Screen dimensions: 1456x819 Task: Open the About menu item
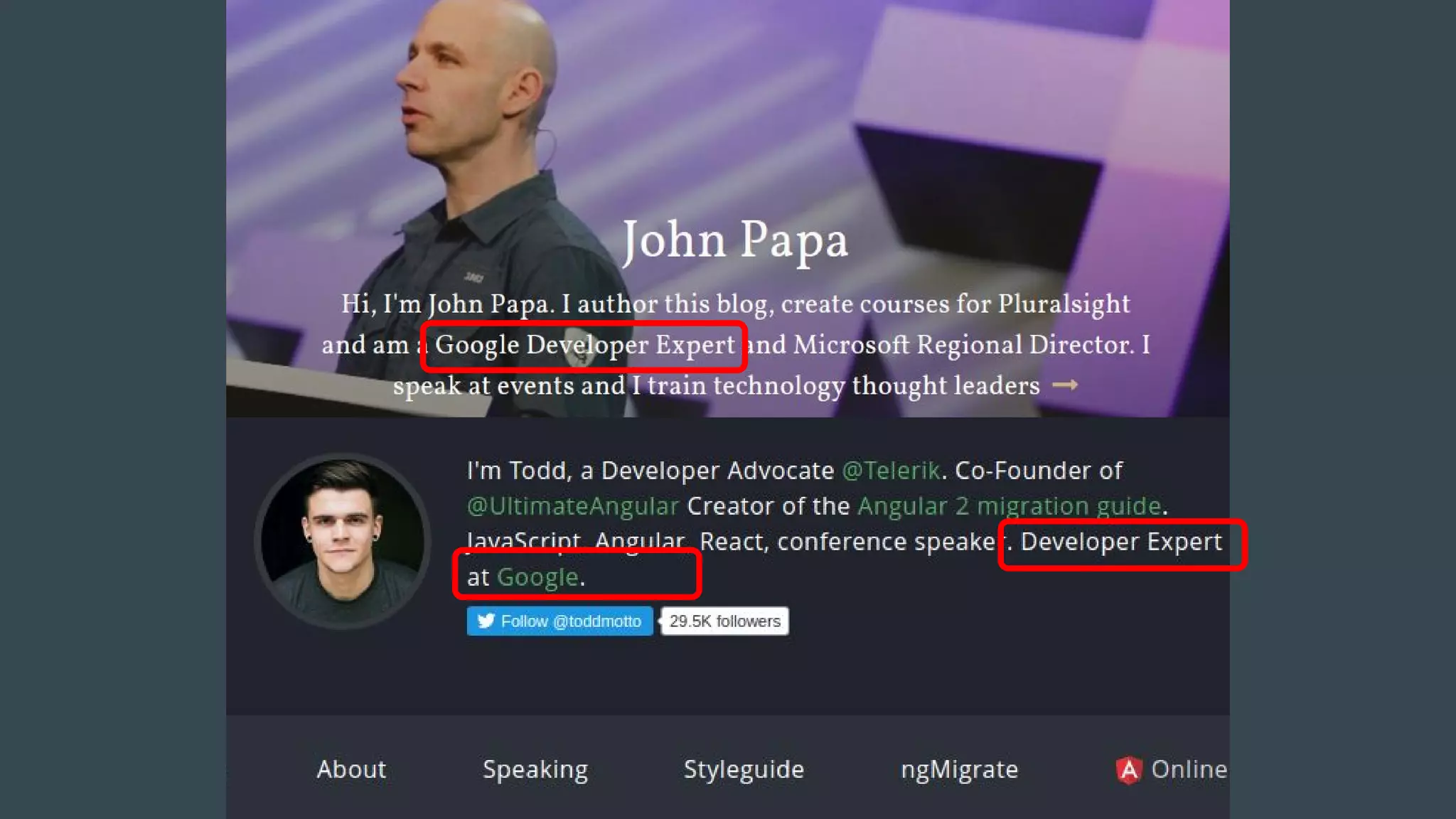[351, 769]
